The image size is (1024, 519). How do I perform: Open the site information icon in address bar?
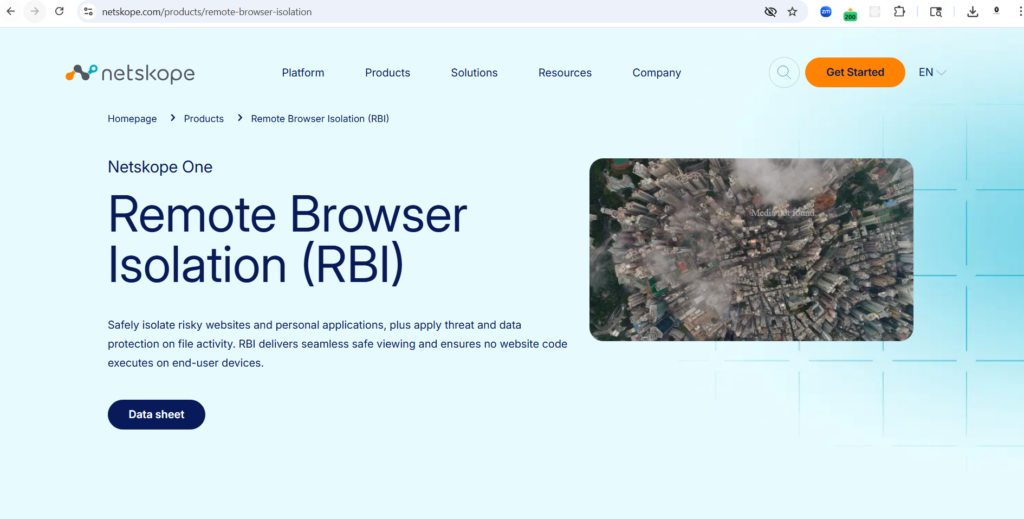pos(88,12)
